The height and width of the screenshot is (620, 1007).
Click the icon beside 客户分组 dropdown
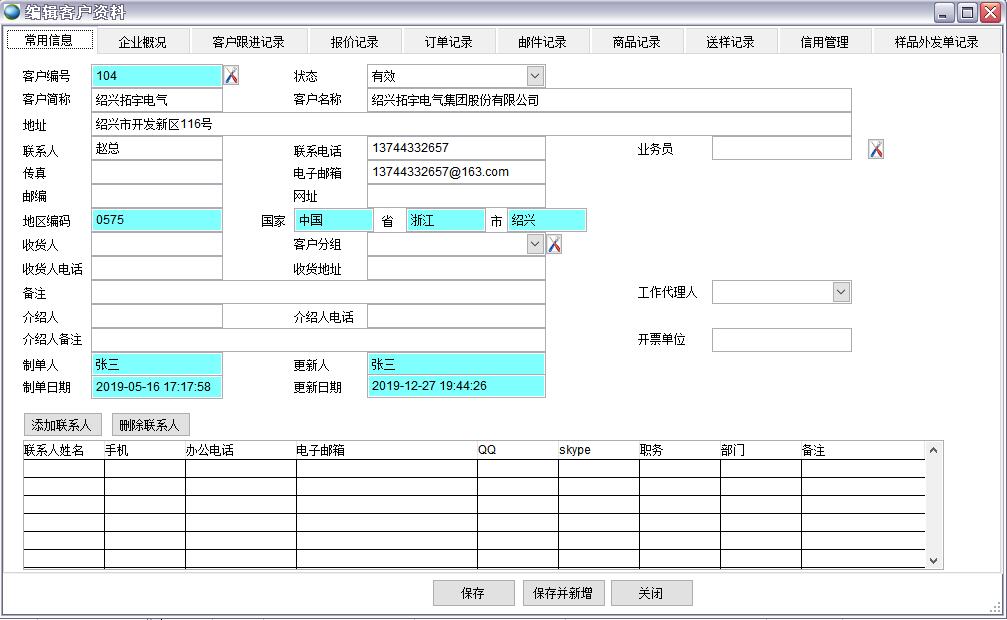pos(555,244)
